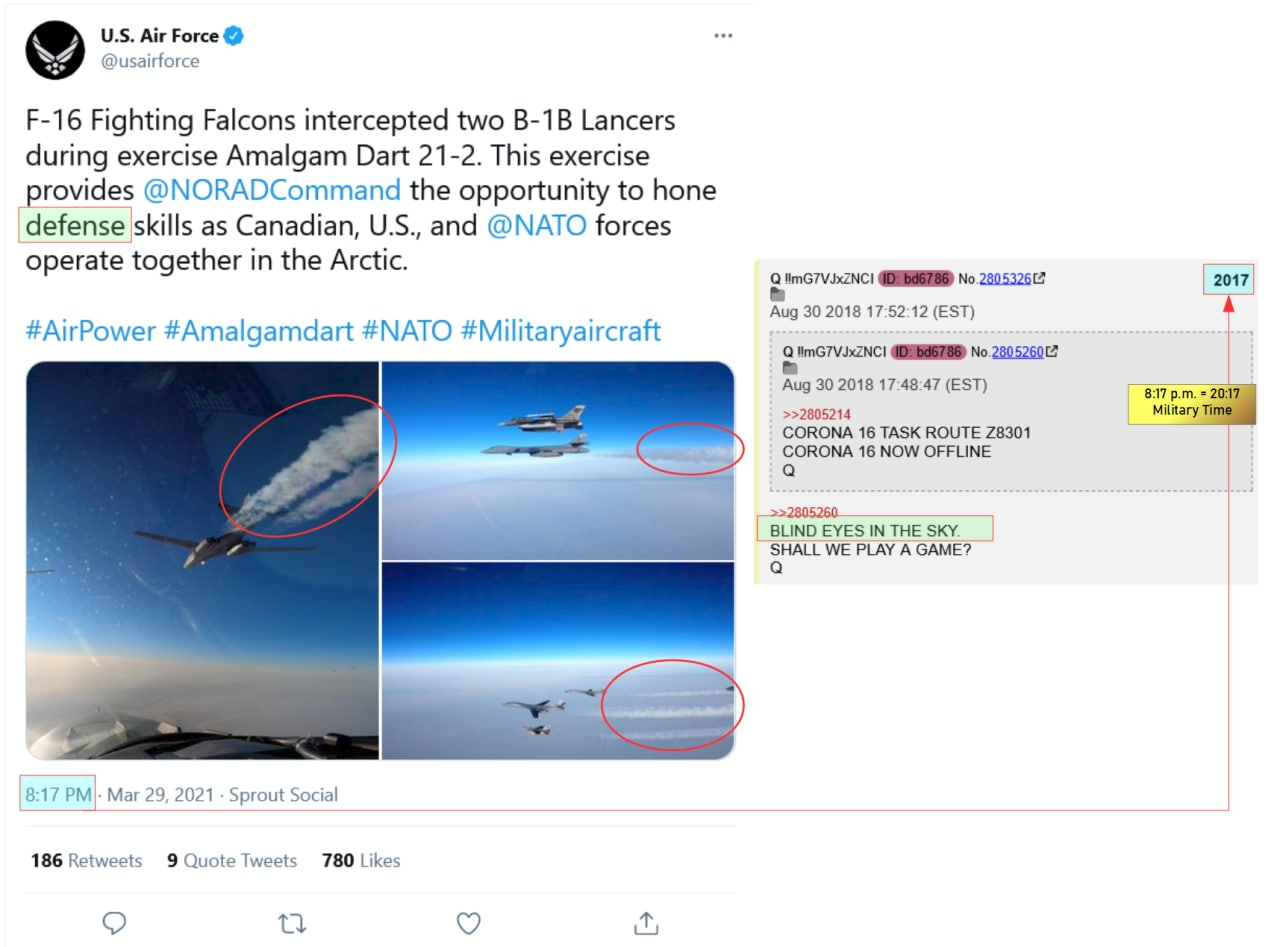Open the U.S. Air Force profile avatar
The height and width of the screenshot is (947, 1280).
(x=55, y=49)
